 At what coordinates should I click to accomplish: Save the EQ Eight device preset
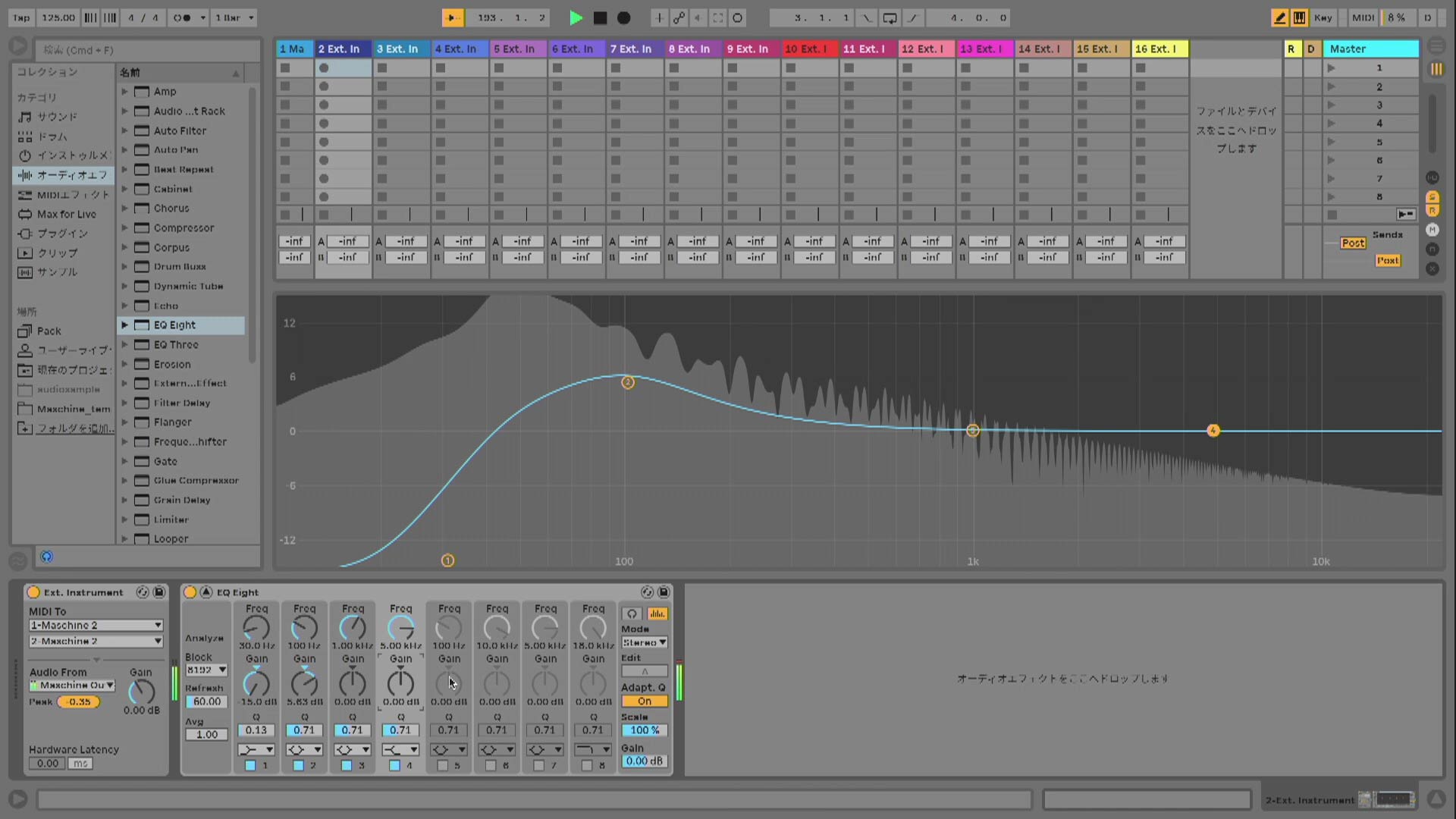click(664, 592)
